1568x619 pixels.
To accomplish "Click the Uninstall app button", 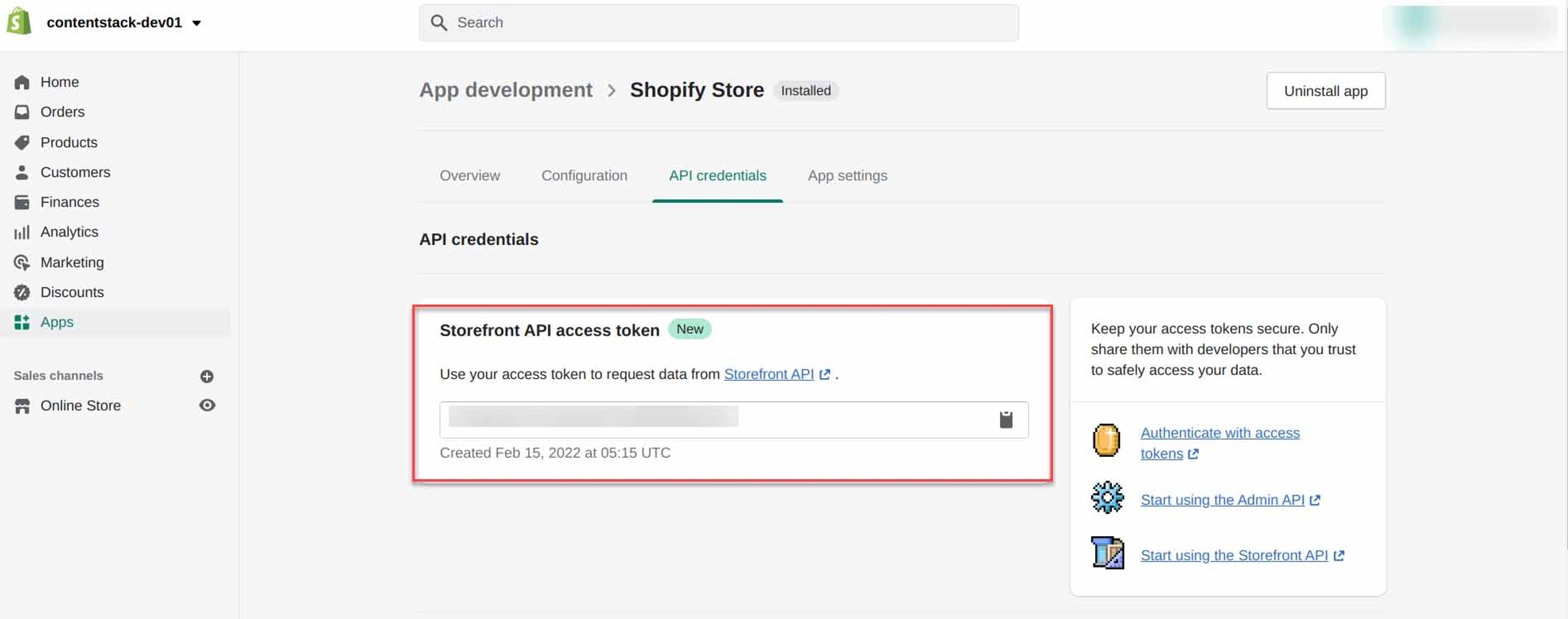I will tap(1326, 91).
